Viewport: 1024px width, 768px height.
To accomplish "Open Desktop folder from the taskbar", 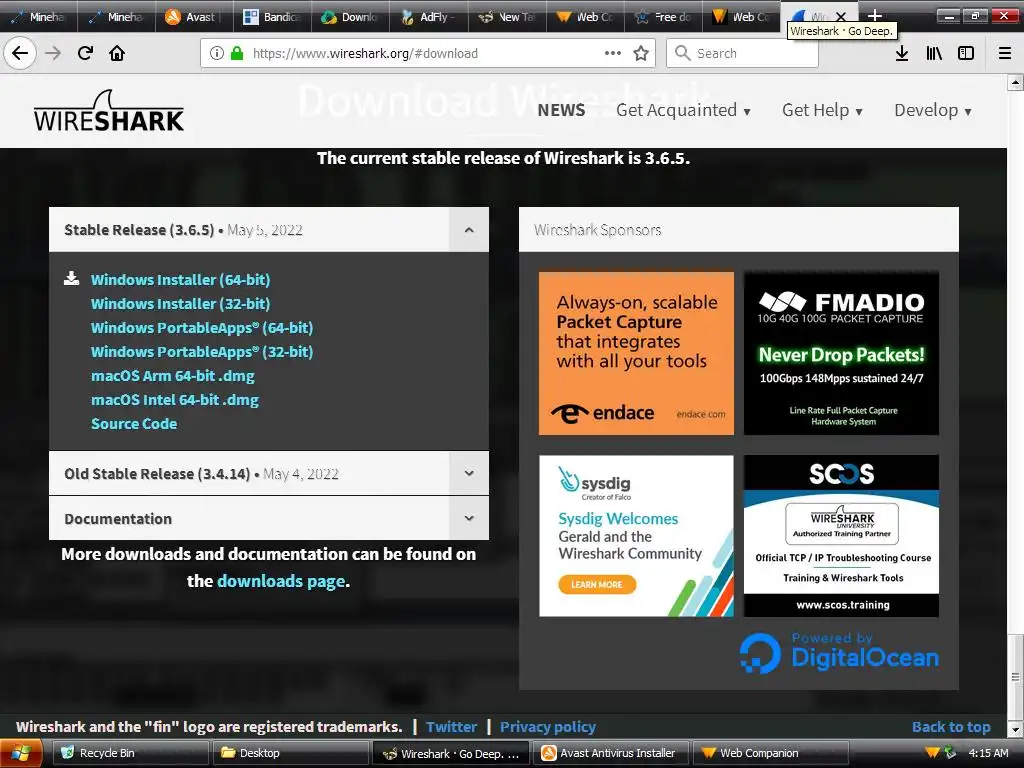I will tap(291, 753).
